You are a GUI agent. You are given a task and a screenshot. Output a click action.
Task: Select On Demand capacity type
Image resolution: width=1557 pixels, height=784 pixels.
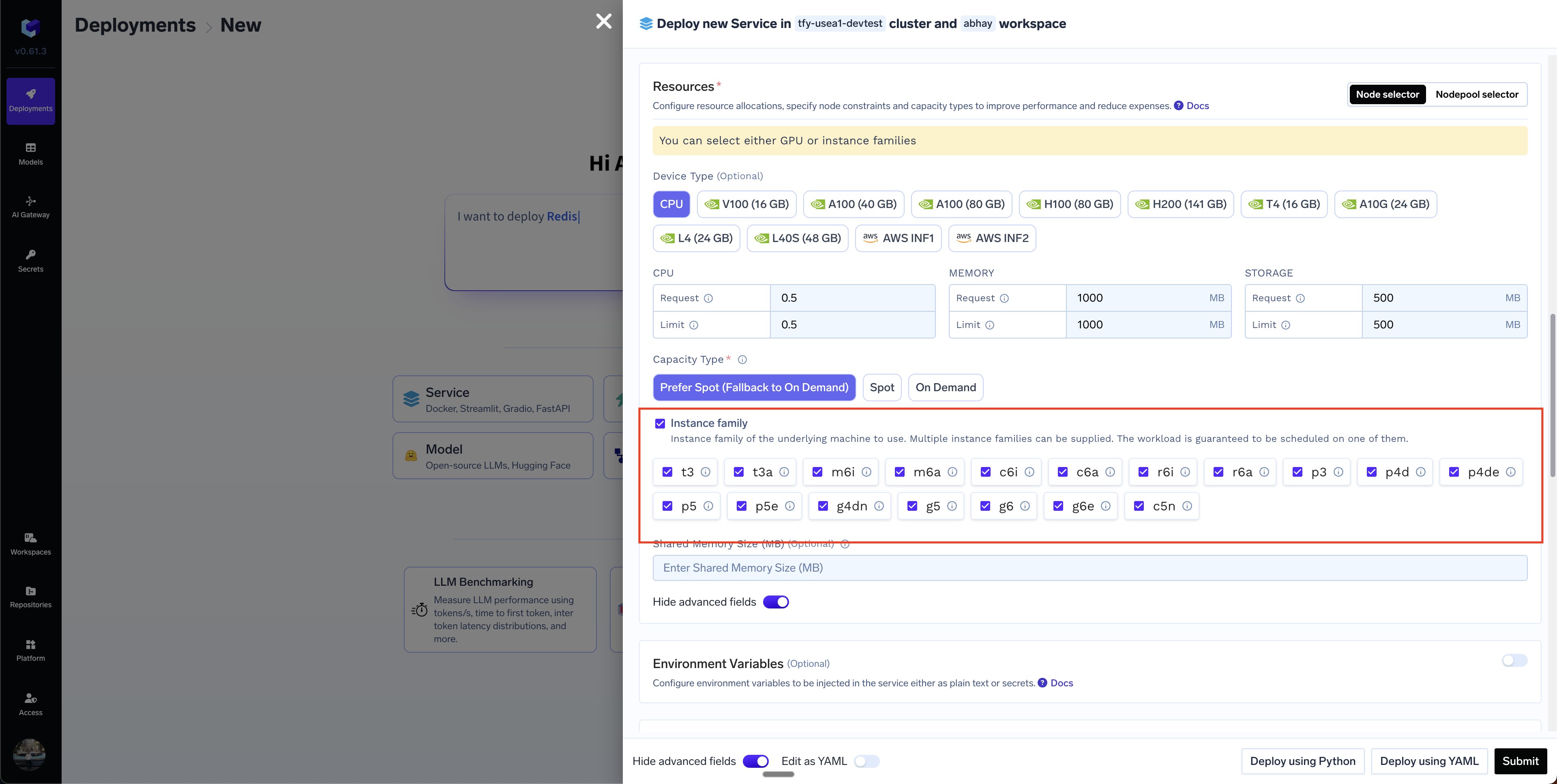coord(945,388)
